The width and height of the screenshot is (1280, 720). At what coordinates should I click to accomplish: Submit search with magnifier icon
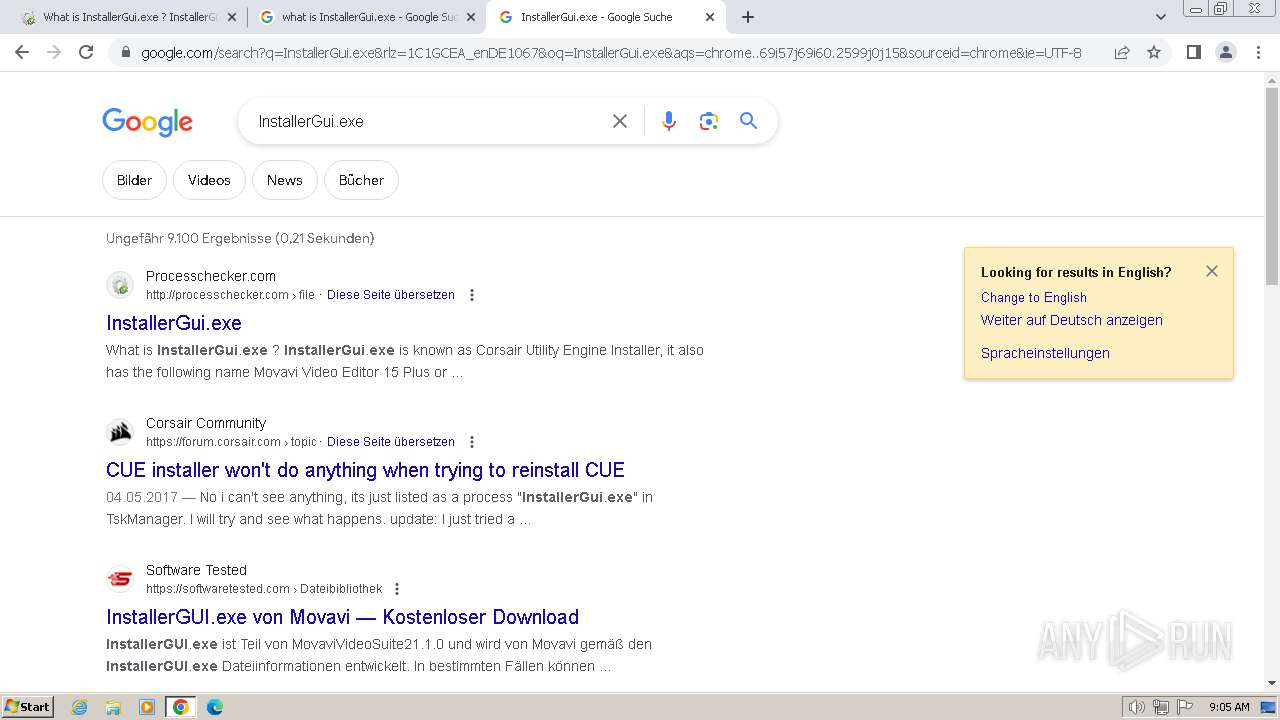coord(748,121)
